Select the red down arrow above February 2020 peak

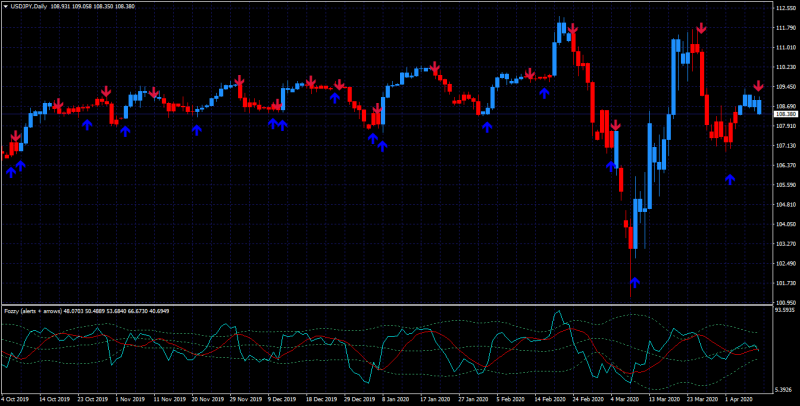(x=572, y=29)
